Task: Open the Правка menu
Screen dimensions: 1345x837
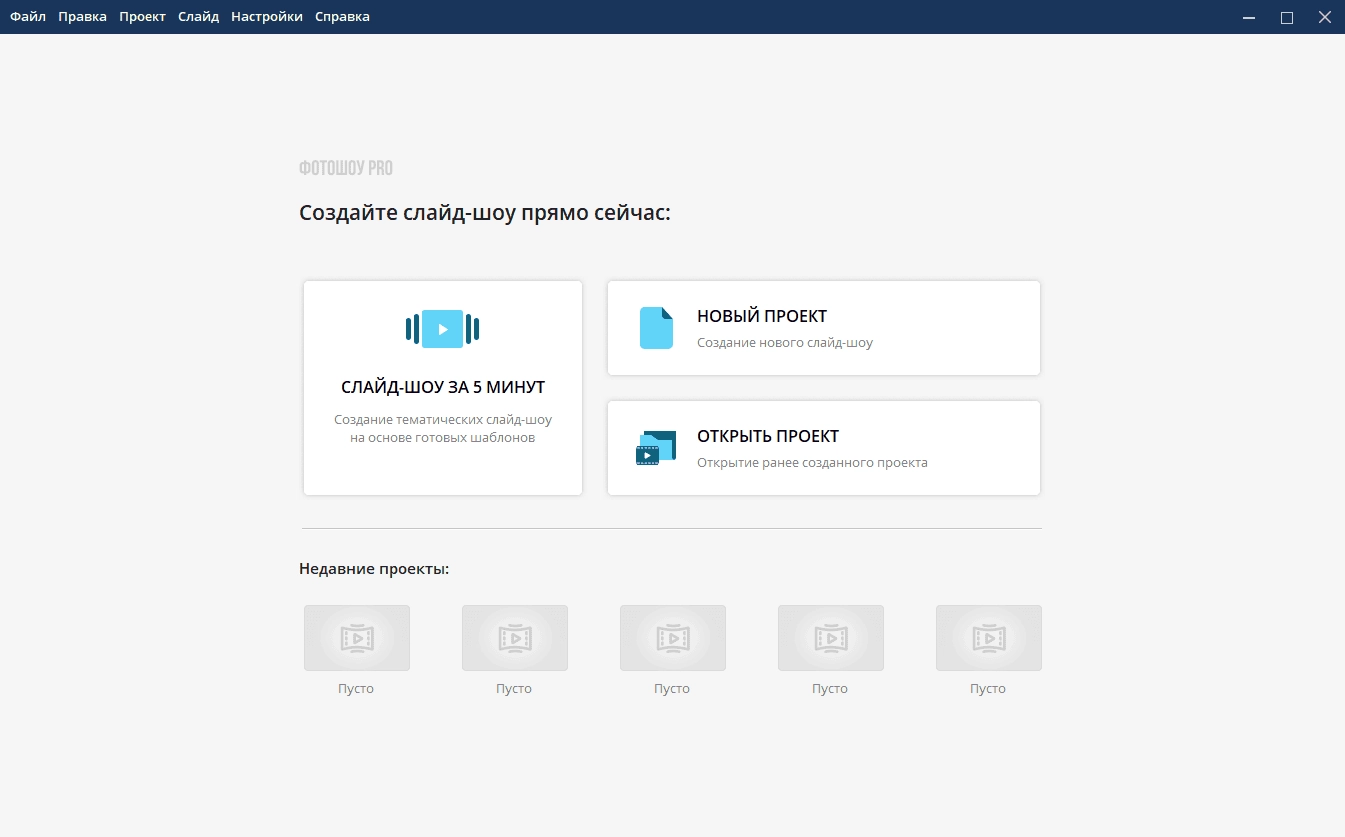Action: pos(82,17)
